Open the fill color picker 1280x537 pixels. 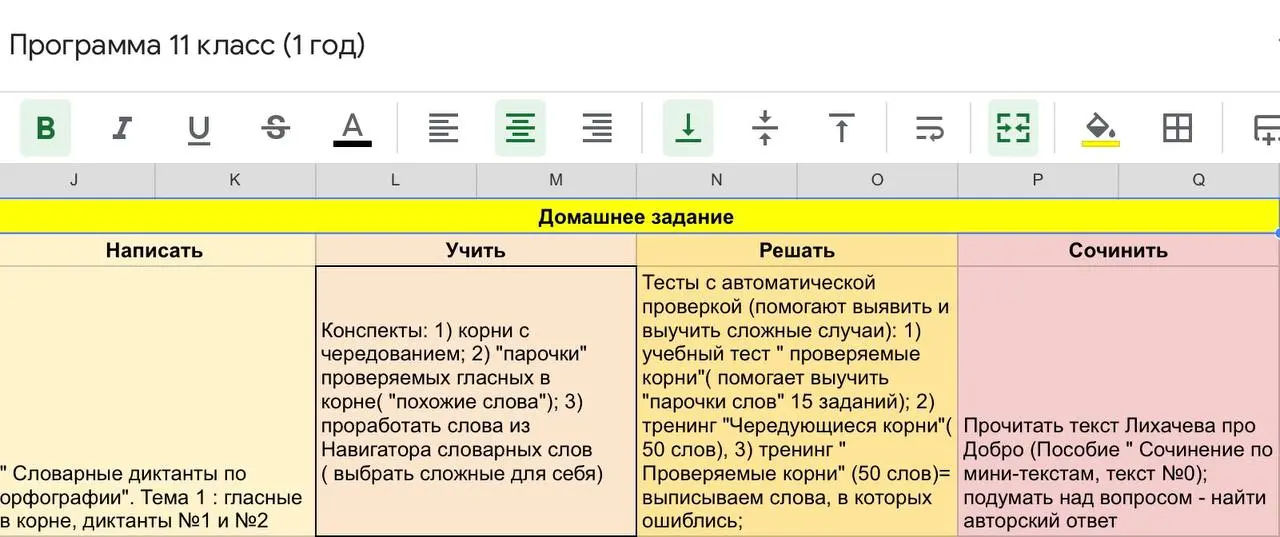(1100, 128)
